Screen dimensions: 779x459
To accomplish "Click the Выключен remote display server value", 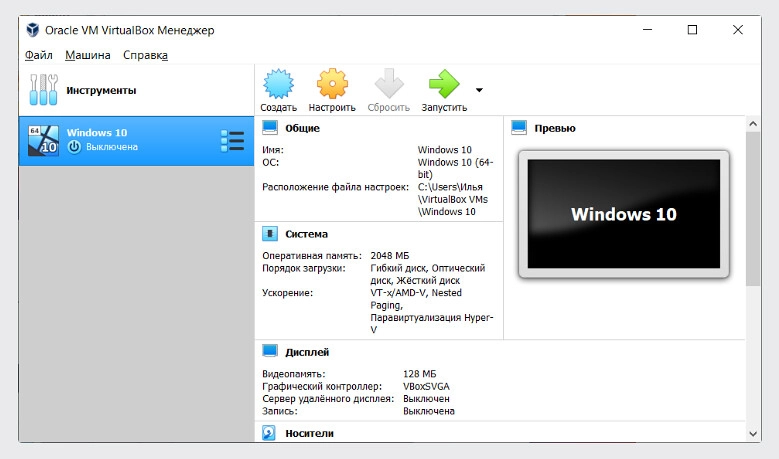I will (426, 398).
